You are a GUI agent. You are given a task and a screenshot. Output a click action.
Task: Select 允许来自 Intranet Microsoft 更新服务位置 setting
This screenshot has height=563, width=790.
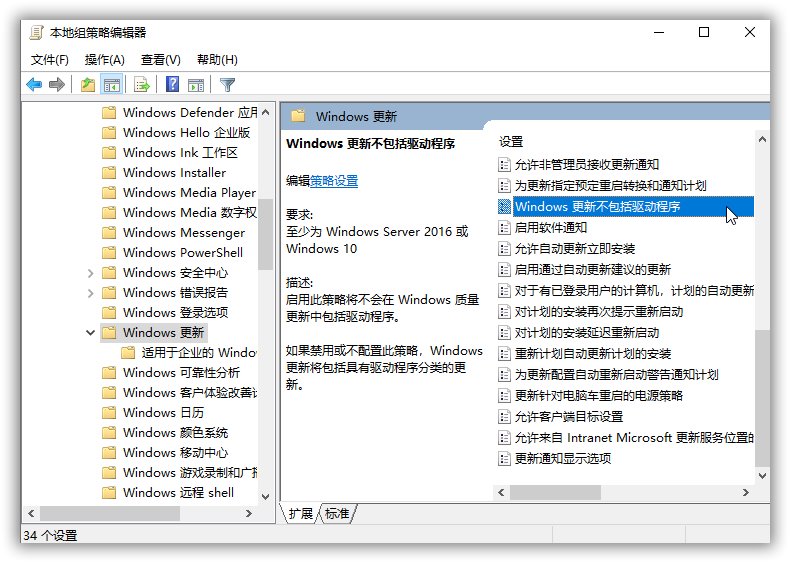(x=634, y=438)
